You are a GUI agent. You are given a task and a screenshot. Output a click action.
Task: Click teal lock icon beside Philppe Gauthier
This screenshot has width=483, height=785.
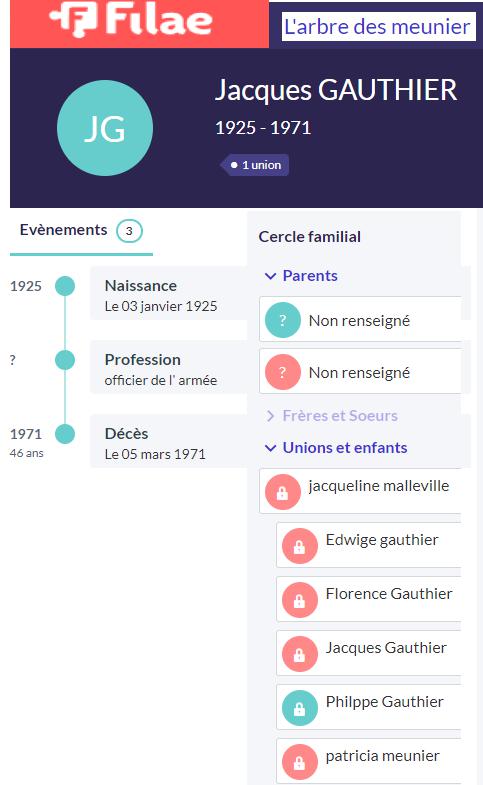tap(299, 708)
